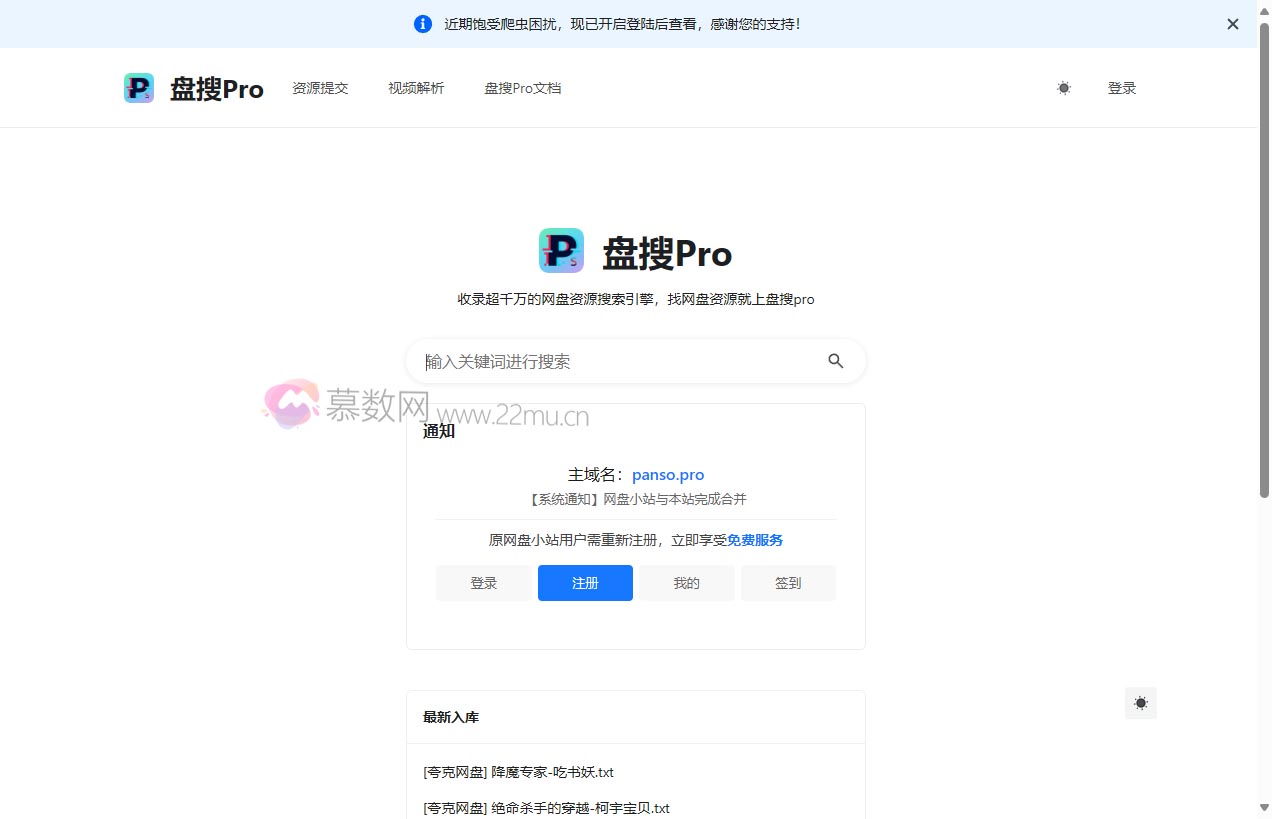Image resolution: width=1272 pixels, height=819 pixels.
Task: Click the 登录 button inside the notice panel
Action: click(x=484, y=583)
